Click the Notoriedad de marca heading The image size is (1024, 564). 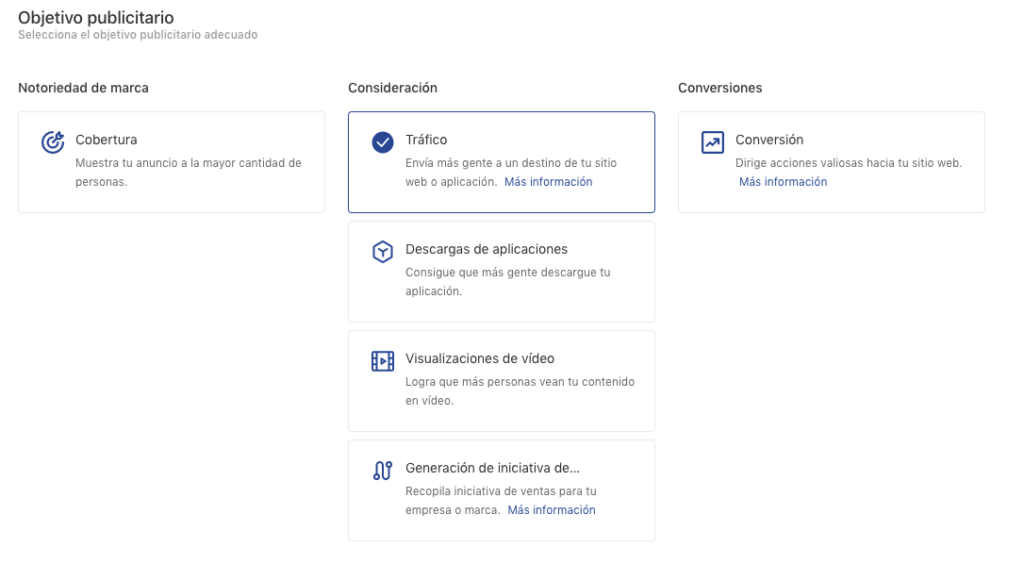coord(83,87)
